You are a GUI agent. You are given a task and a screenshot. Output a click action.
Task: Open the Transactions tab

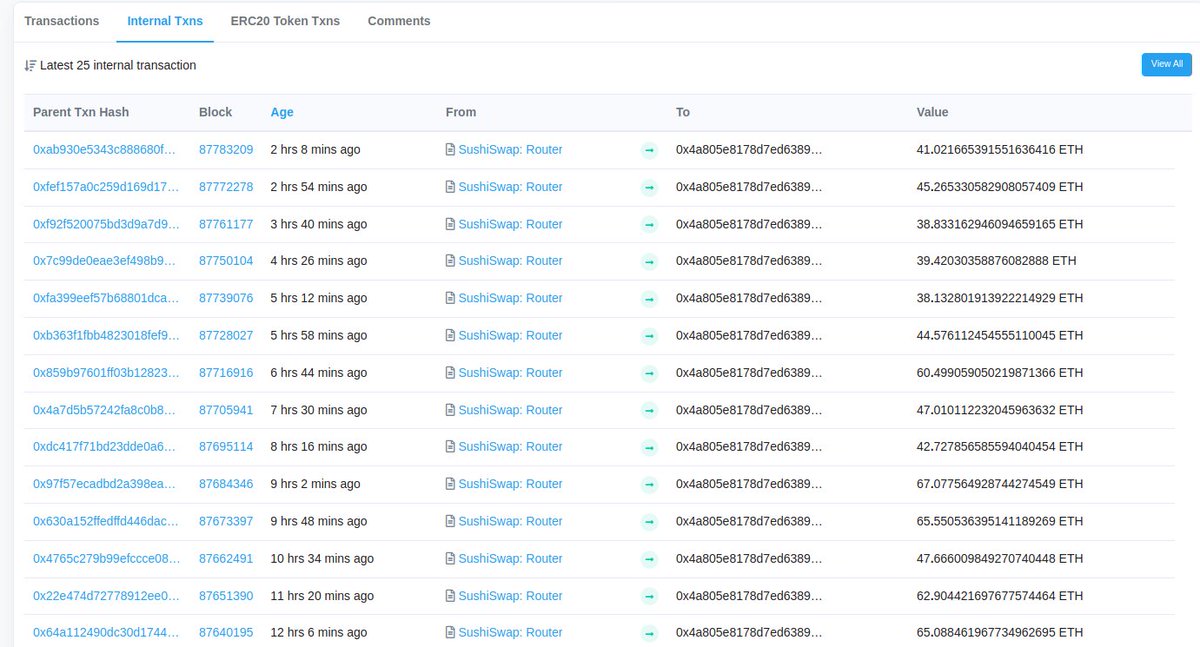coord(62,21)
